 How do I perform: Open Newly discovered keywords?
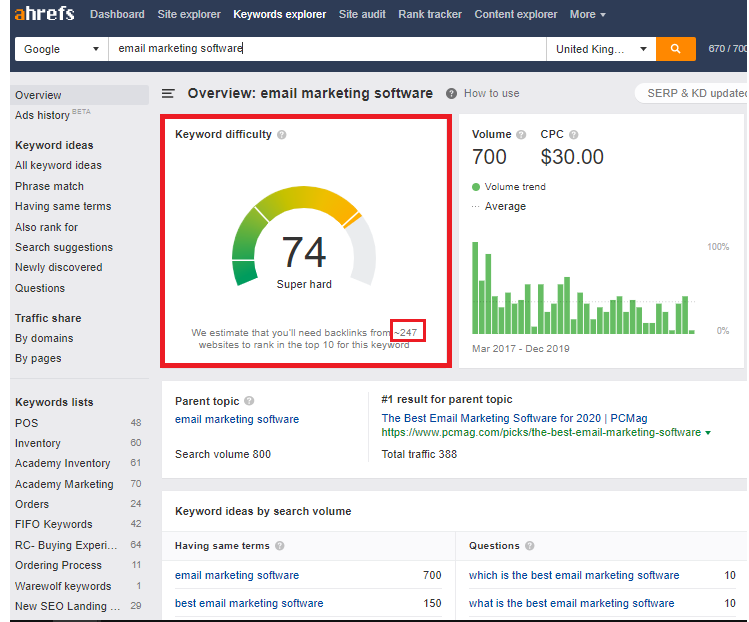click(59, 268)
